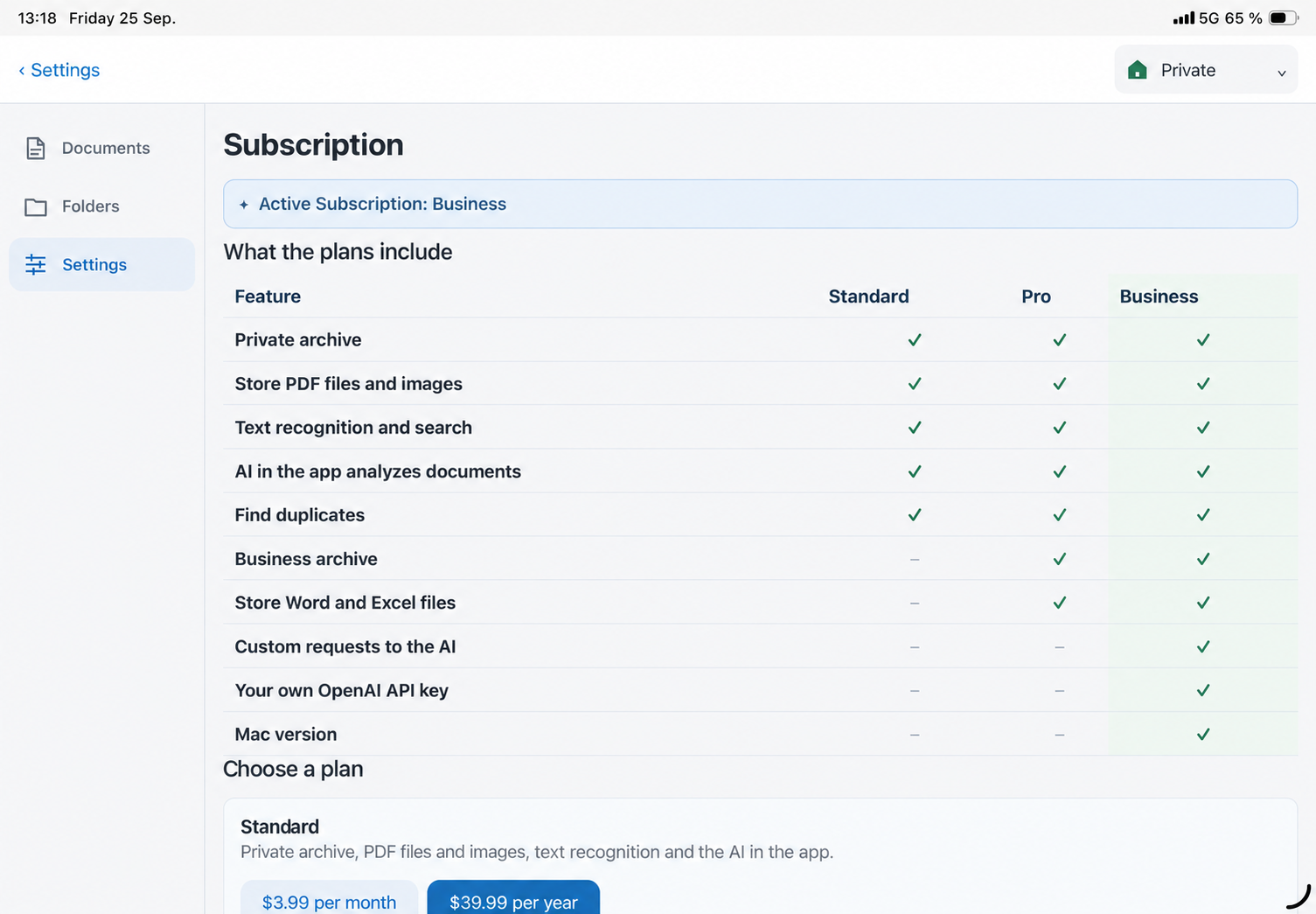This screenshot has height=914, width=1316.
Task: Open Documents in the sidebar
Action: (x=101, y=148)
